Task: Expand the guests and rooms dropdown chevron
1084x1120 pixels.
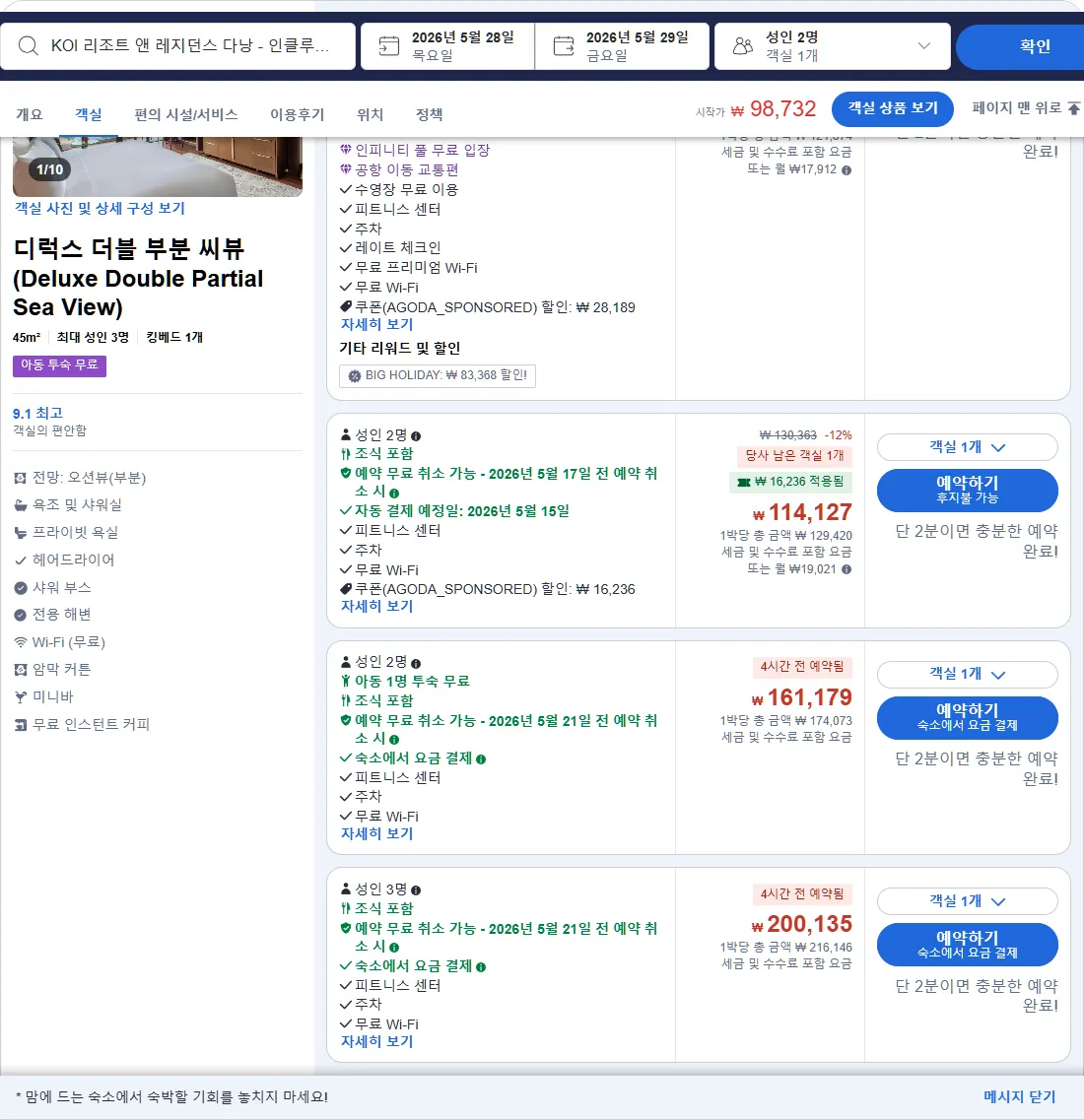Action: [x=924, y=45]
